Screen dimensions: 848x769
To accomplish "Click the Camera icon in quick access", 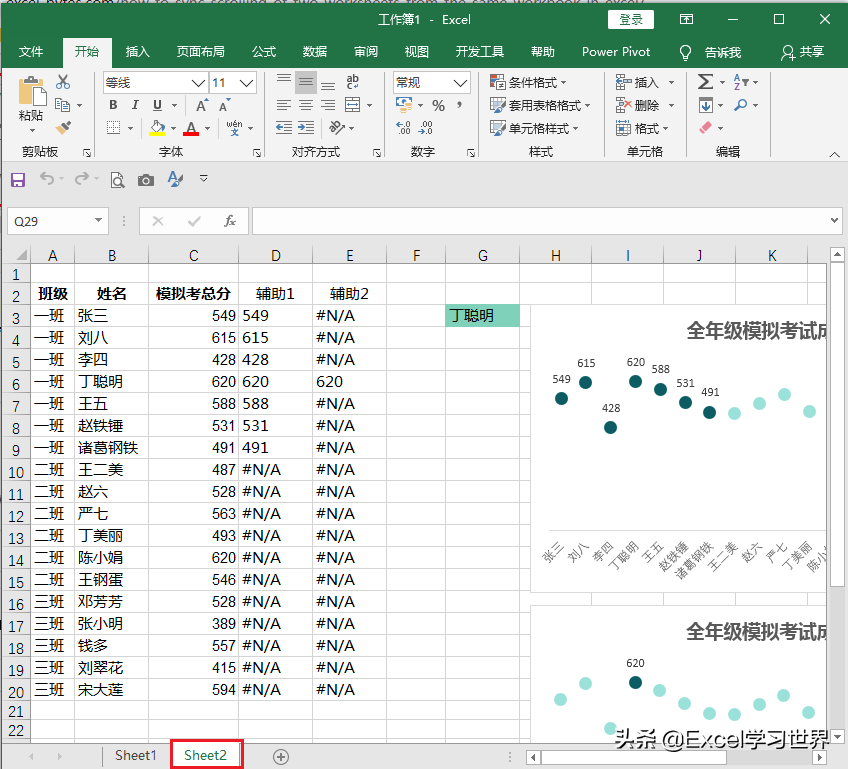I will [x=145, y=180].
